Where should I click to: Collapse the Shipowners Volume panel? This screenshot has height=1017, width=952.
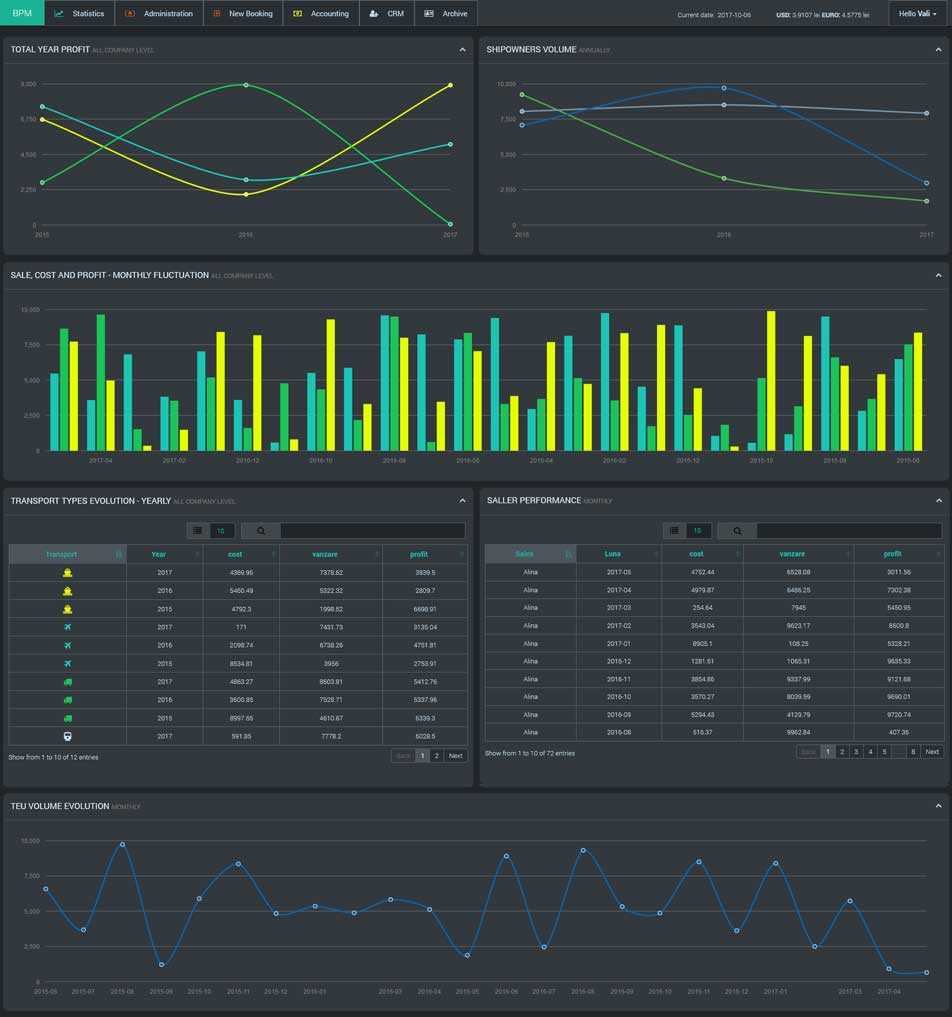(938, 49)
